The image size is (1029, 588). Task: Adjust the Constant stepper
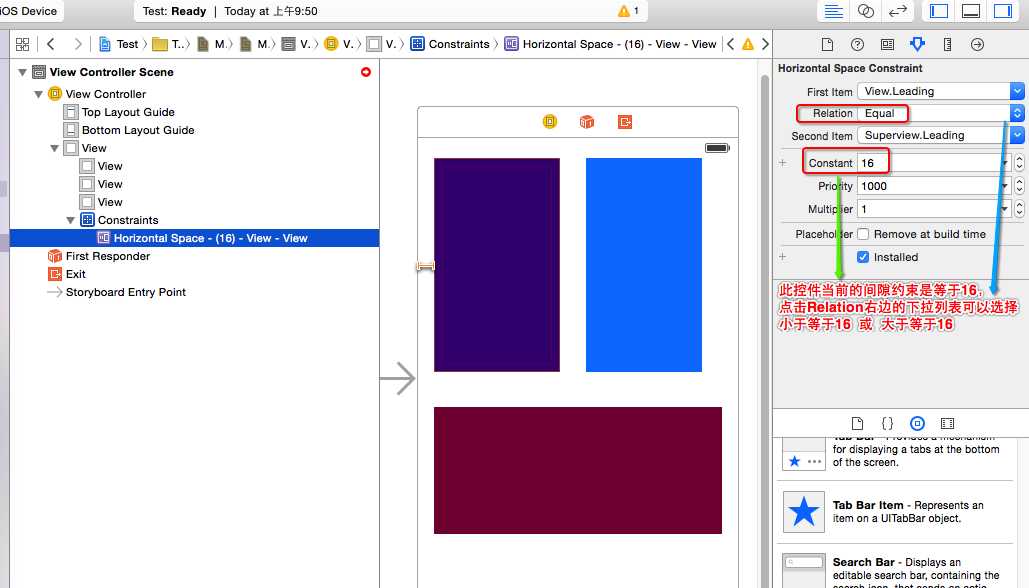(x=1019, y=163)
